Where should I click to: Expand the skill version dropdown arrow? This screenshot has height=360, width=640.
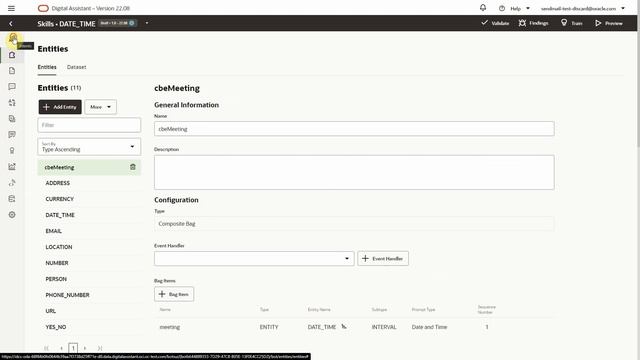[147, 23]
